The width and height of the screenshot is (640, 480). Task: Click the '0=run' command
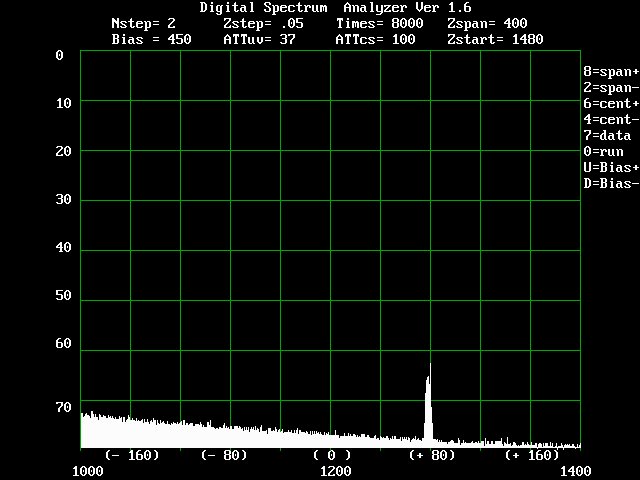point(603,151)
